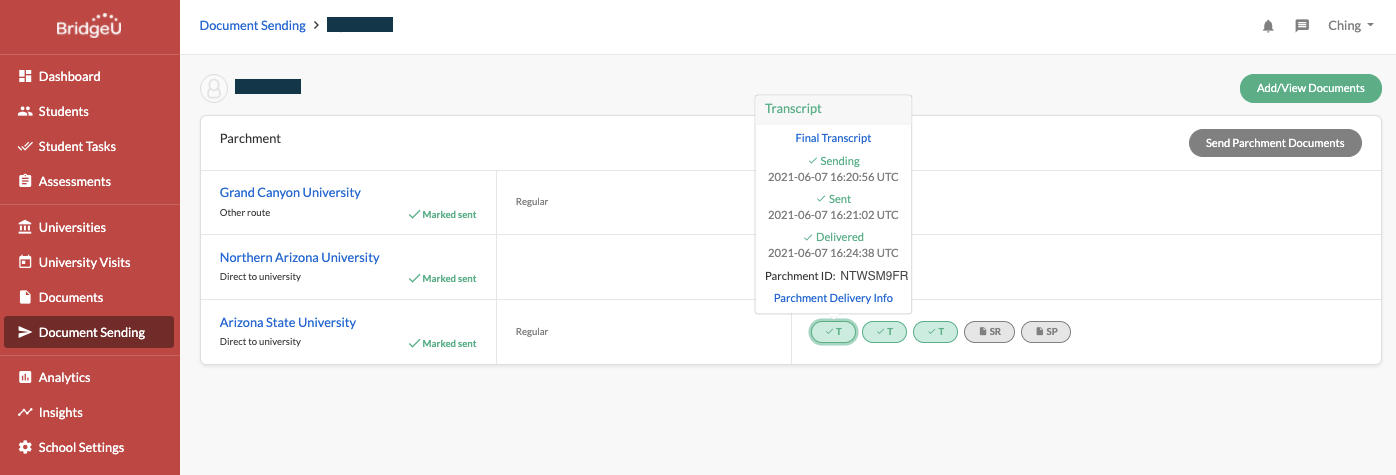Click the Sending timestamp 16:20:56 UTC
Viewport: 1396px width, 475px height.
pos(833,177)
